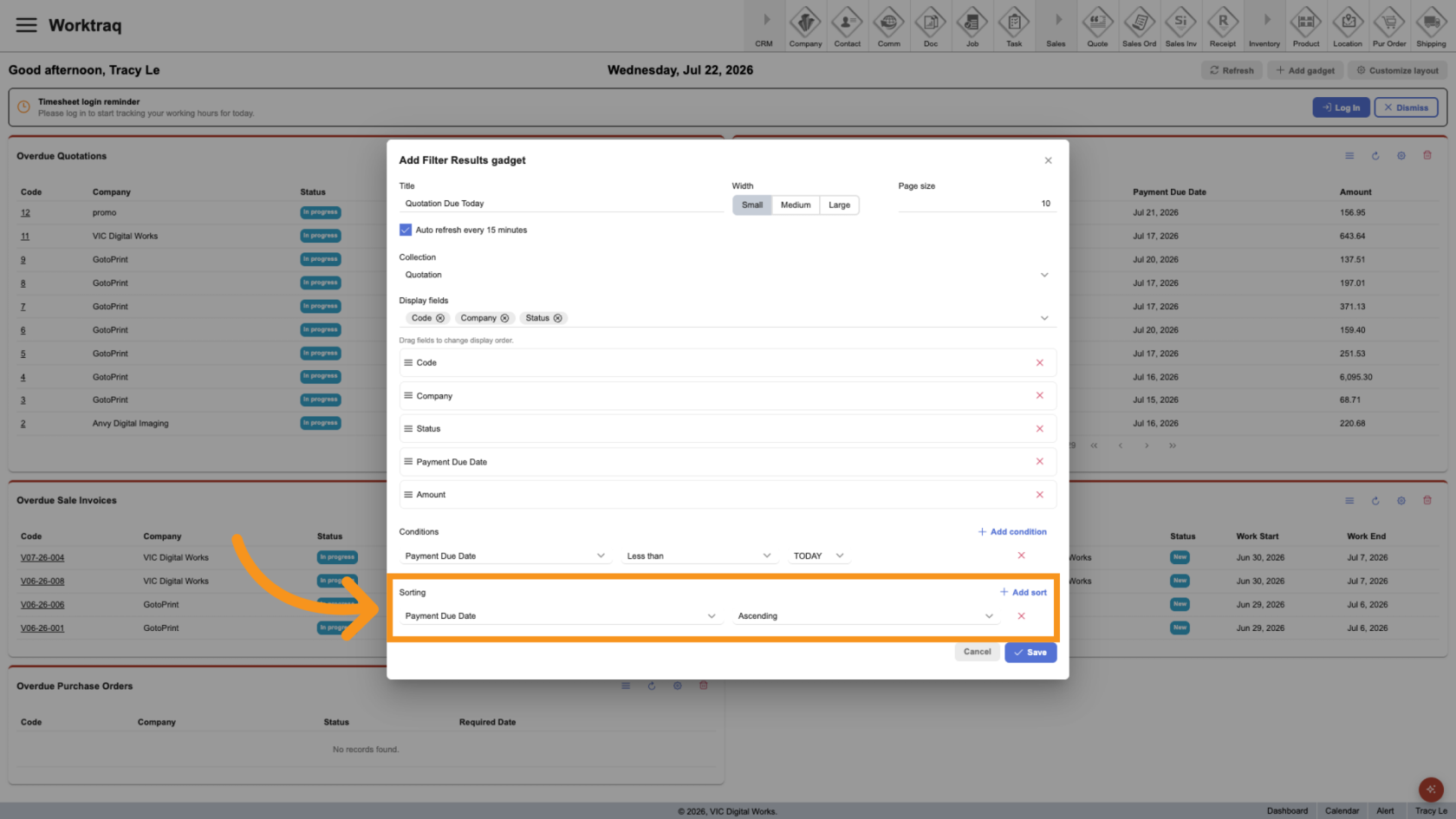Open the TODAY value dropdown
Viewport: 1456px width, 819px height.
818,556
